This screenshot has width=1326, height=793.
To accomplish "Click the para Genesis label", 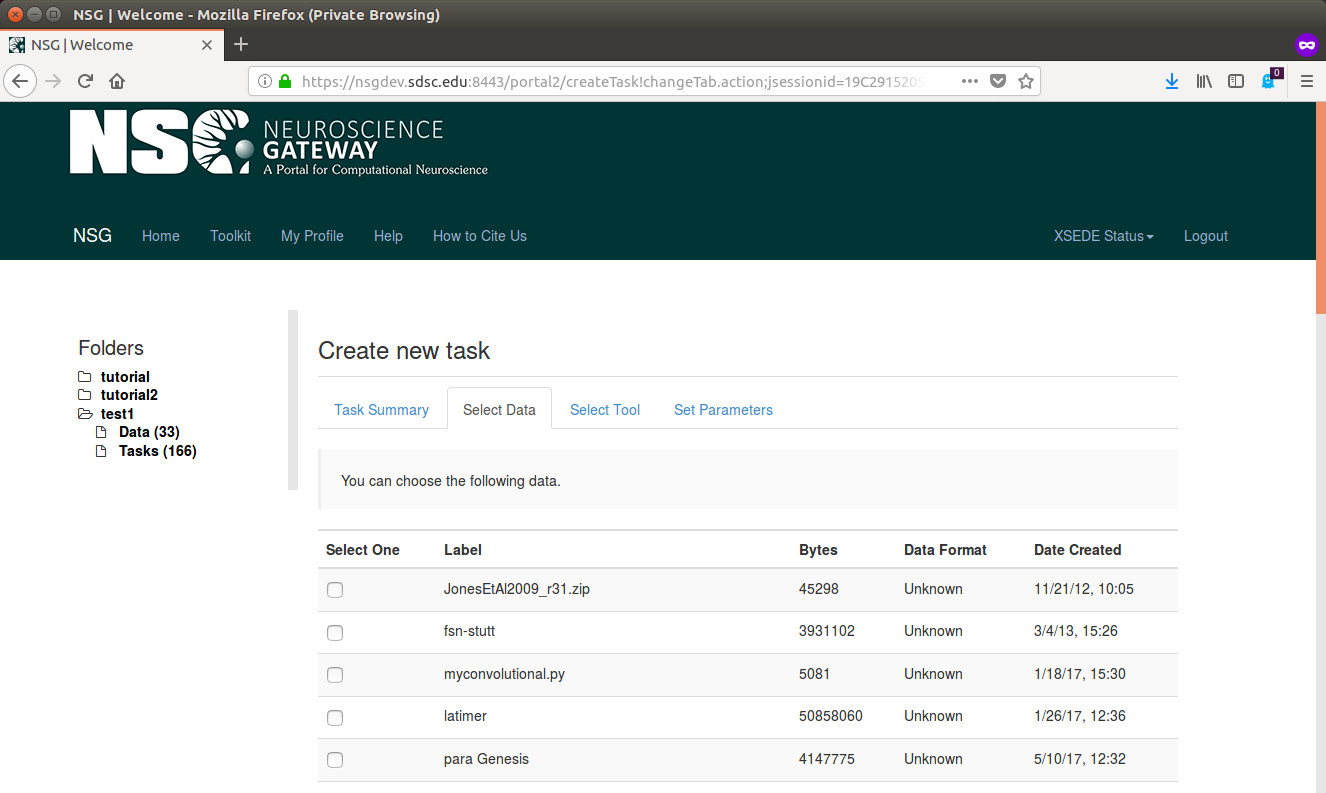I will (486, 759).
